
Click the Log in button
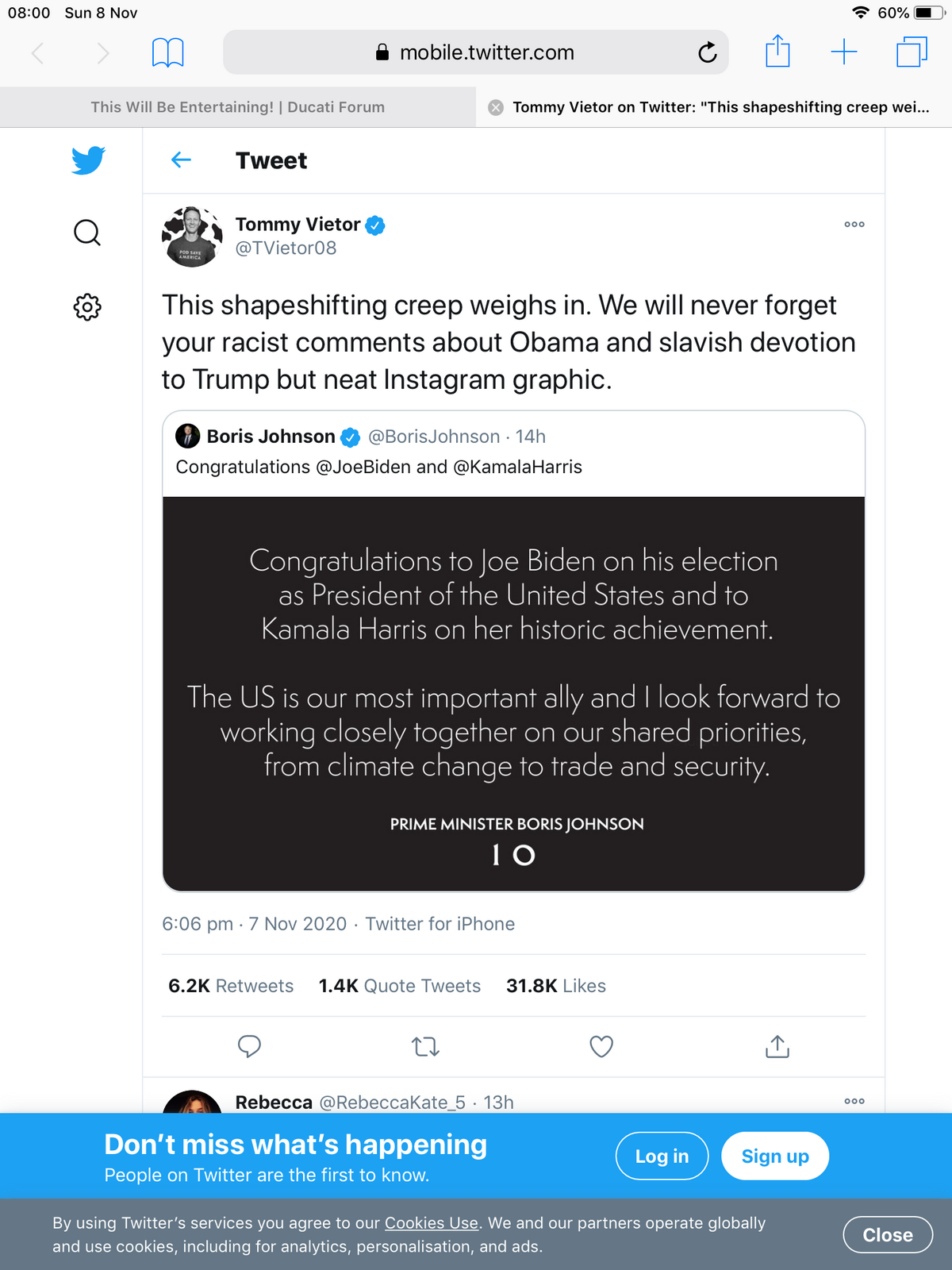(662, 1156)
